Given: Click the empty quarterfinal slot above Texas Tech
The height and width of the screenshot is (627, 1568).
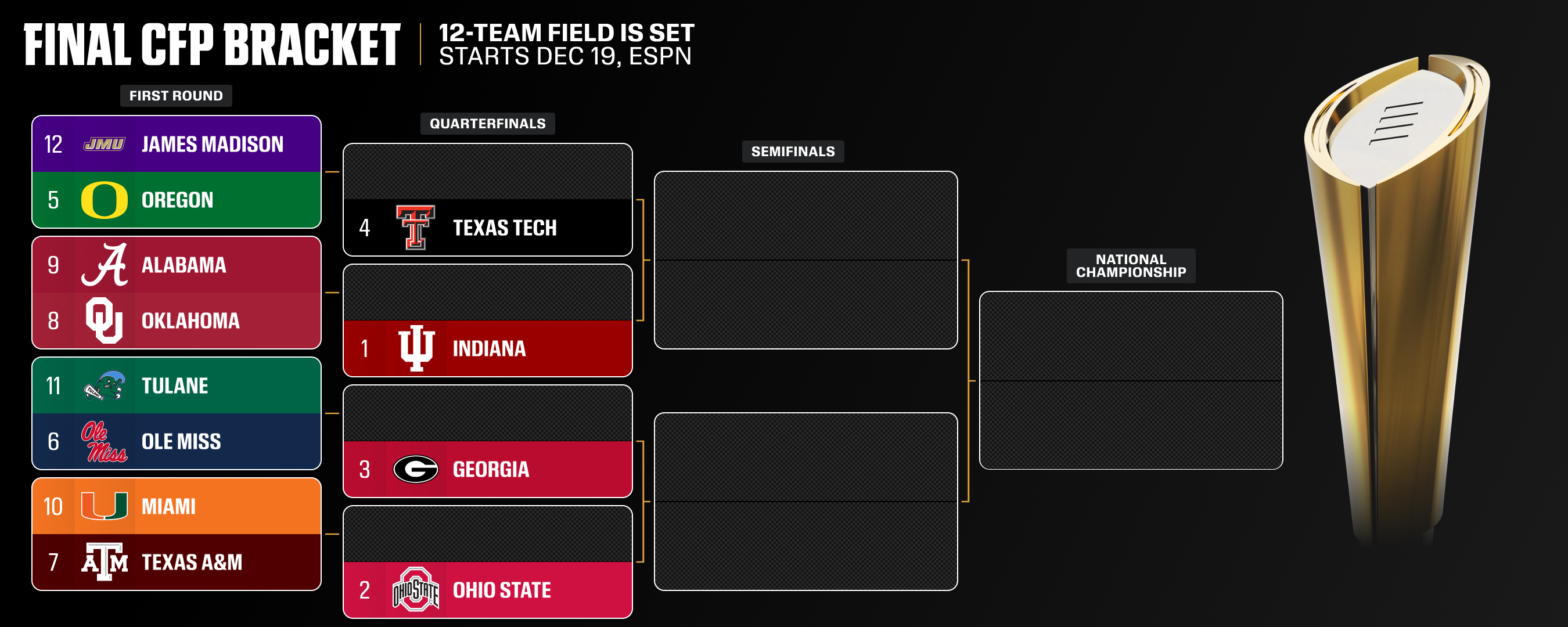Looking at the screenshot, I should tap(488, 172).
